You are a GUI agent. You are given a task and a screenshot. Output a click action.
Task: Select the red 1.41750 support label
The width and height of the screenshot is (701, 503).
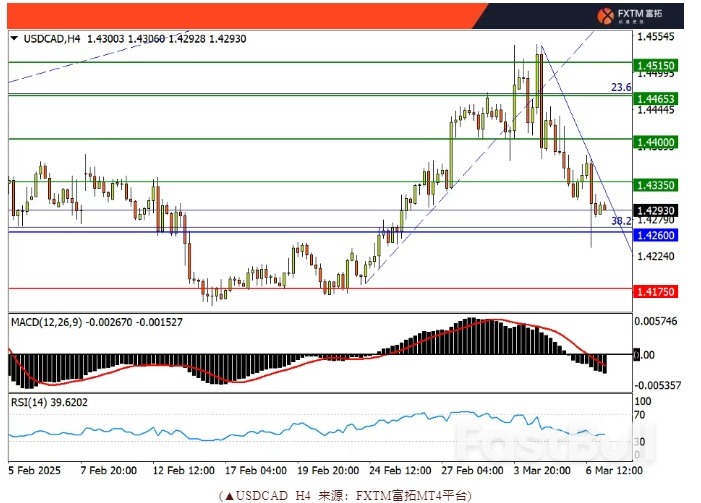point(656,290)
